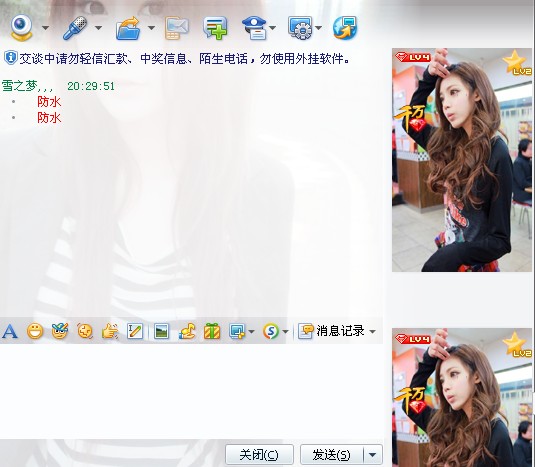
Task: Click the 发送(S) send button
Action: (x=332, y=454)
